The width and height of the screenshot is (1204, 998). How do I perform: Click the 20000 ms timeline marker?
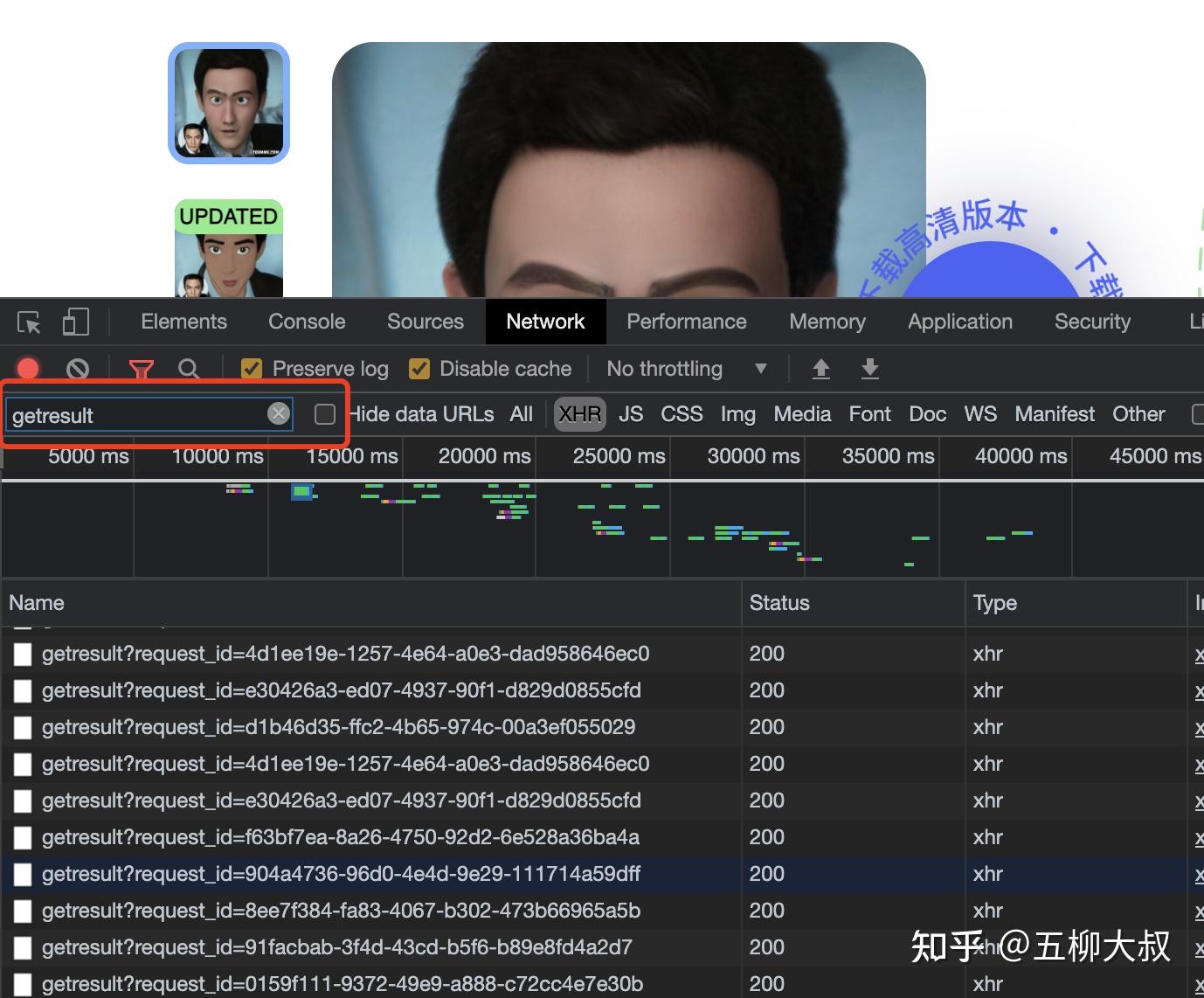point(483,455)
